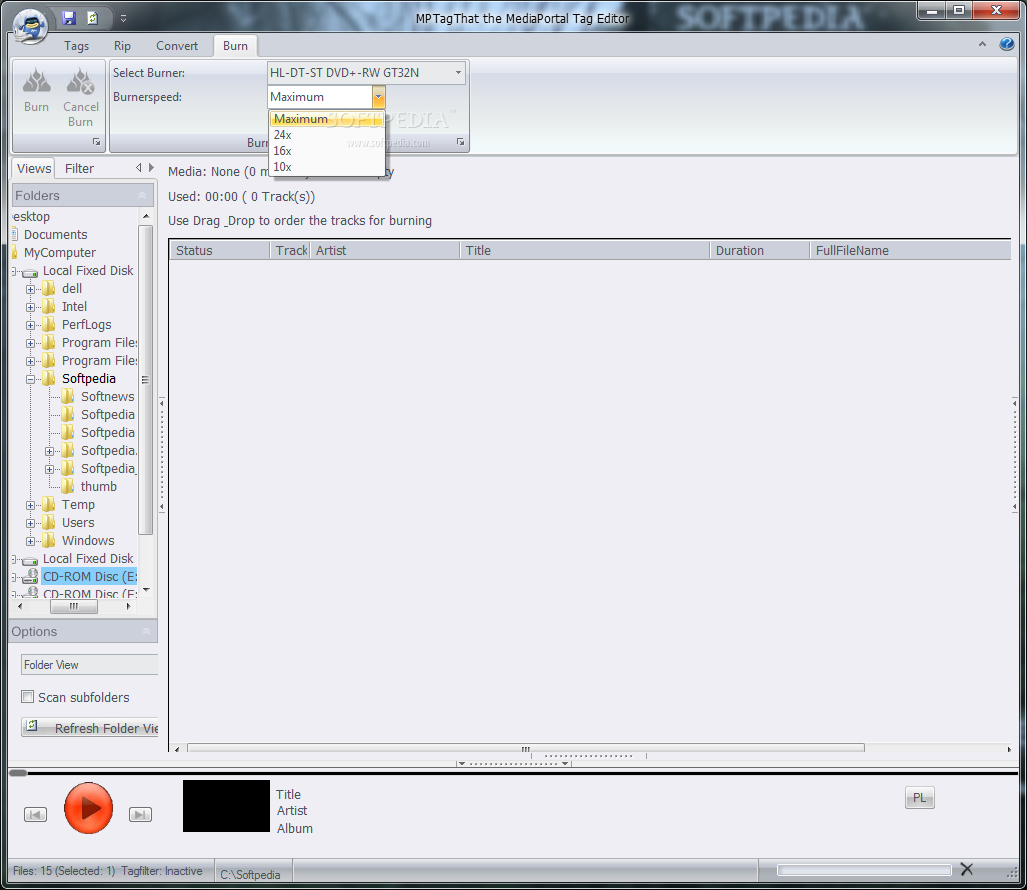Click the refresh icon in quick access toolbar
The image size is (1027, 890).
[x=92, y=18]
